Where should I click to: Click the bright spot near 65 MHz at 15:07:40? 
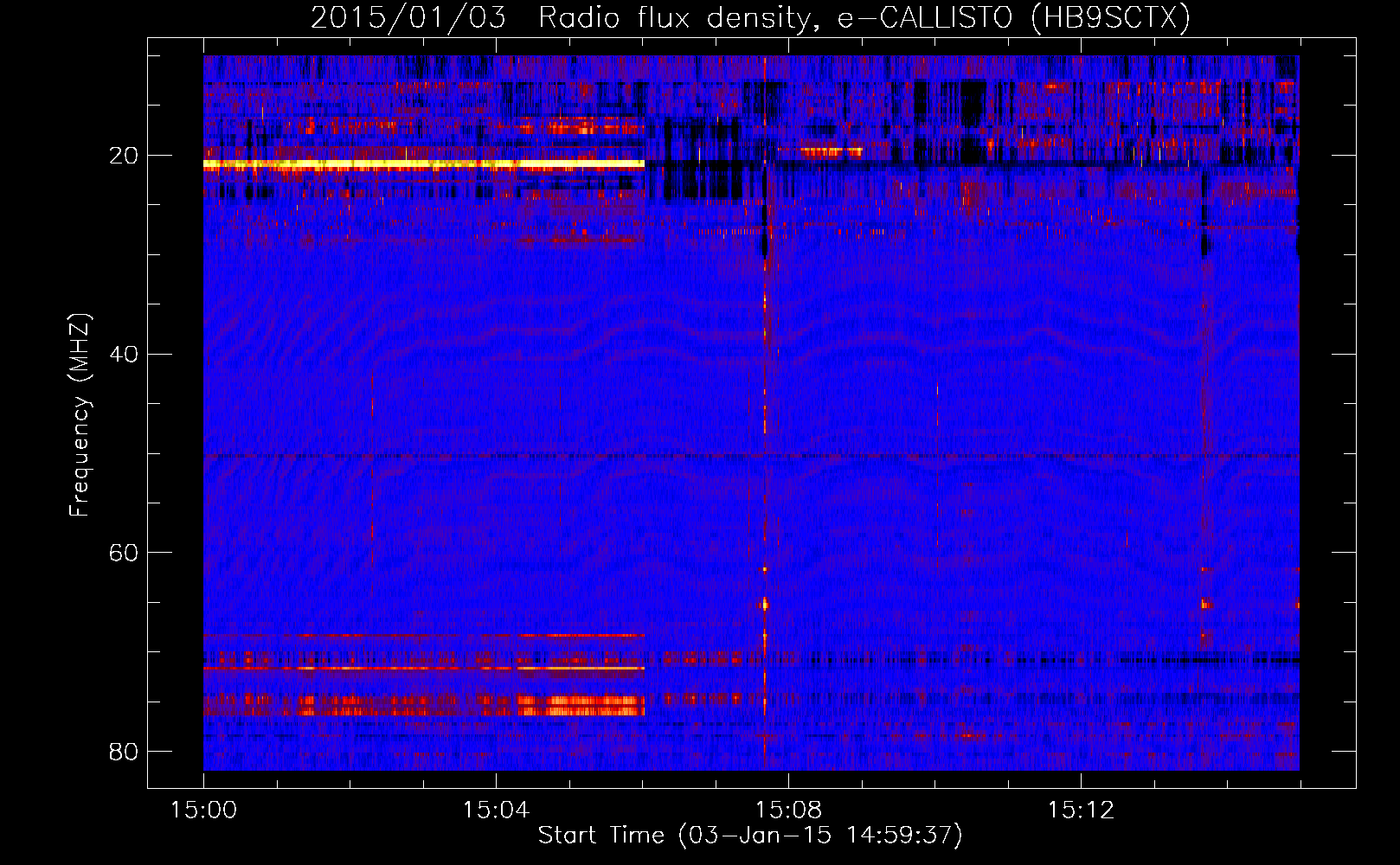coord(764,604)
